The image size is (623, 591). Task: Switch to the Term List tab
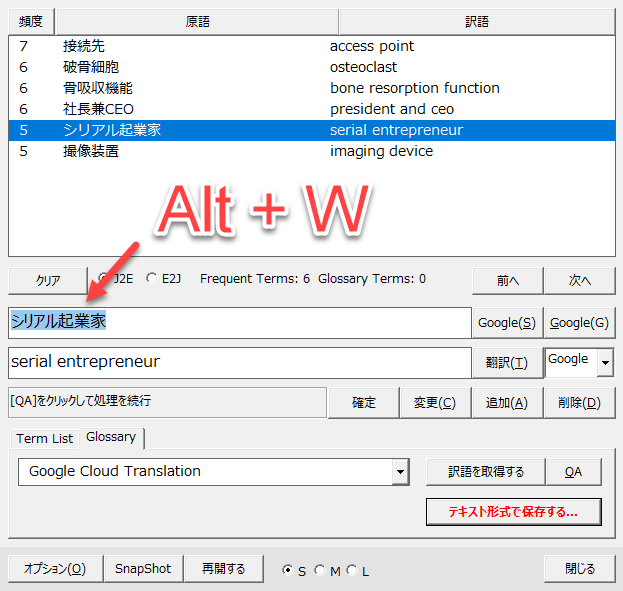click(45, 438)
